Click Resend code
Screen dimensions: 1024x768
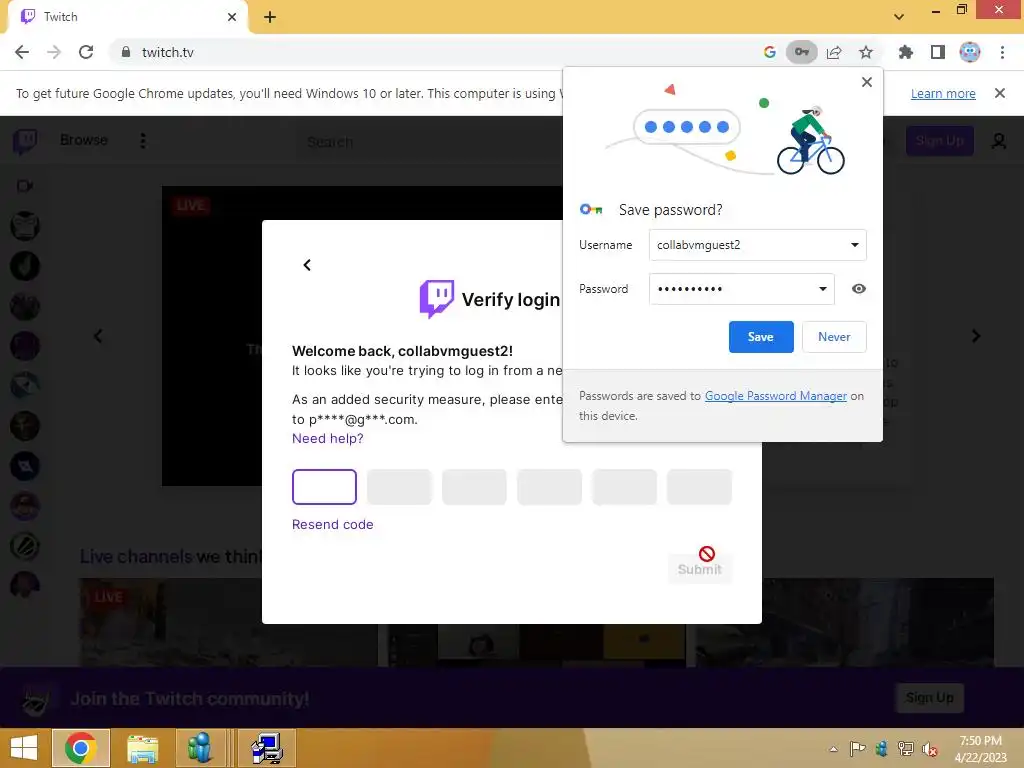[332, 524]
